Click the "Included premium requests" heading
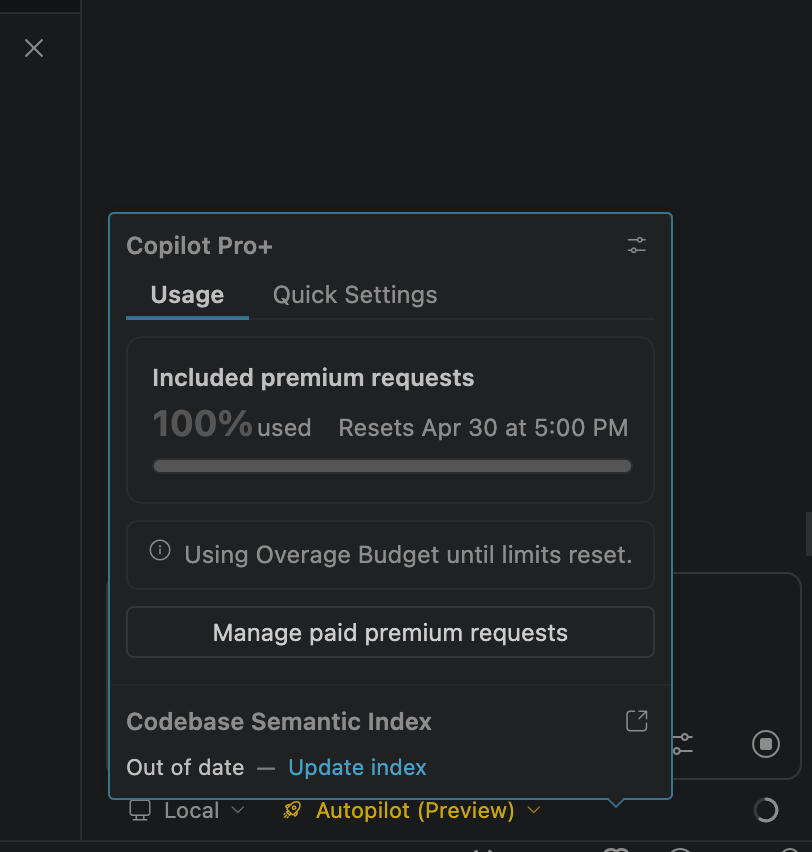 pos(313,378)
